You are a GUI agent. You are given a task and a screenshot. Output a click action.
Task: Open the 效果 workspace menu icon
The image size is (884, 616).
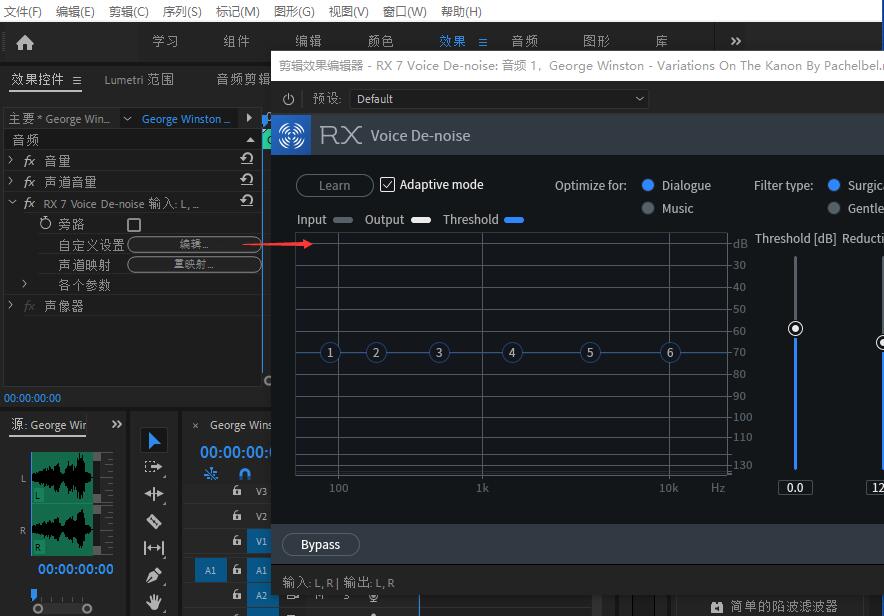coord(483,42)
